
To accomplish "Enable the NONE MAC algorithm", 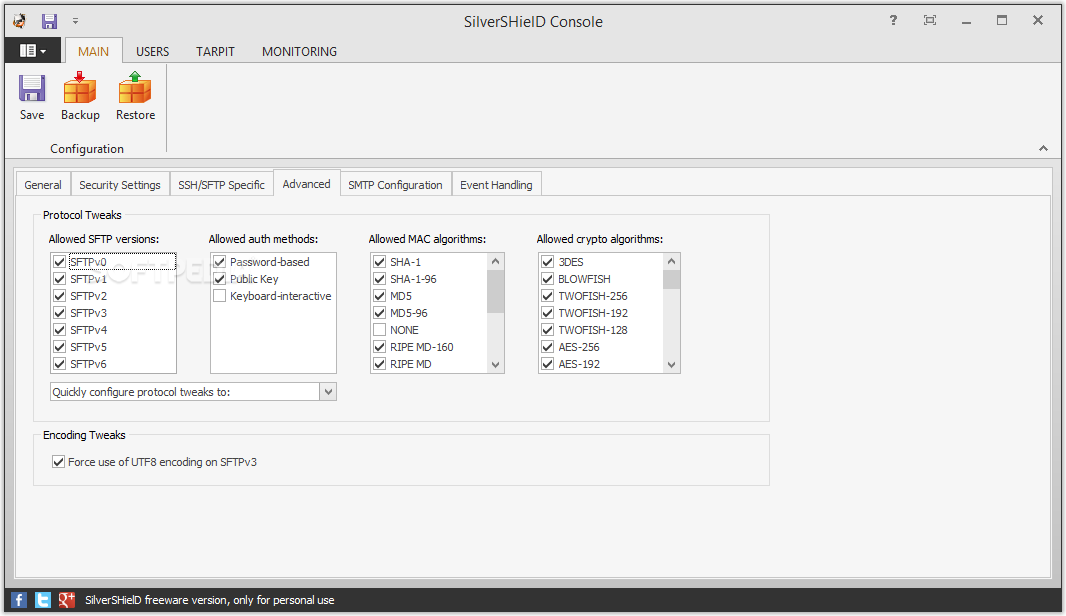I will click(380, 330).
